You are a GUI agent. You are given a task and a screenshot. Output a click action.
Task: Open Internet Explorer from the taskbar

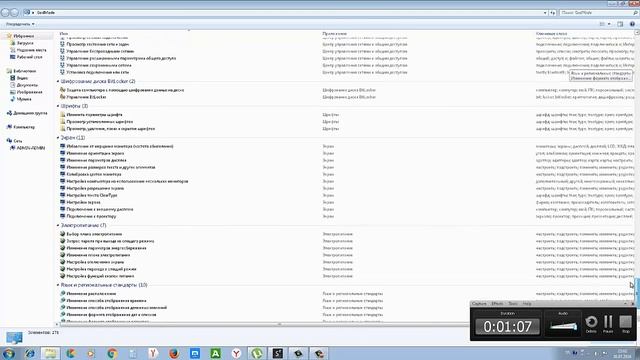click(x=30, y=353)
